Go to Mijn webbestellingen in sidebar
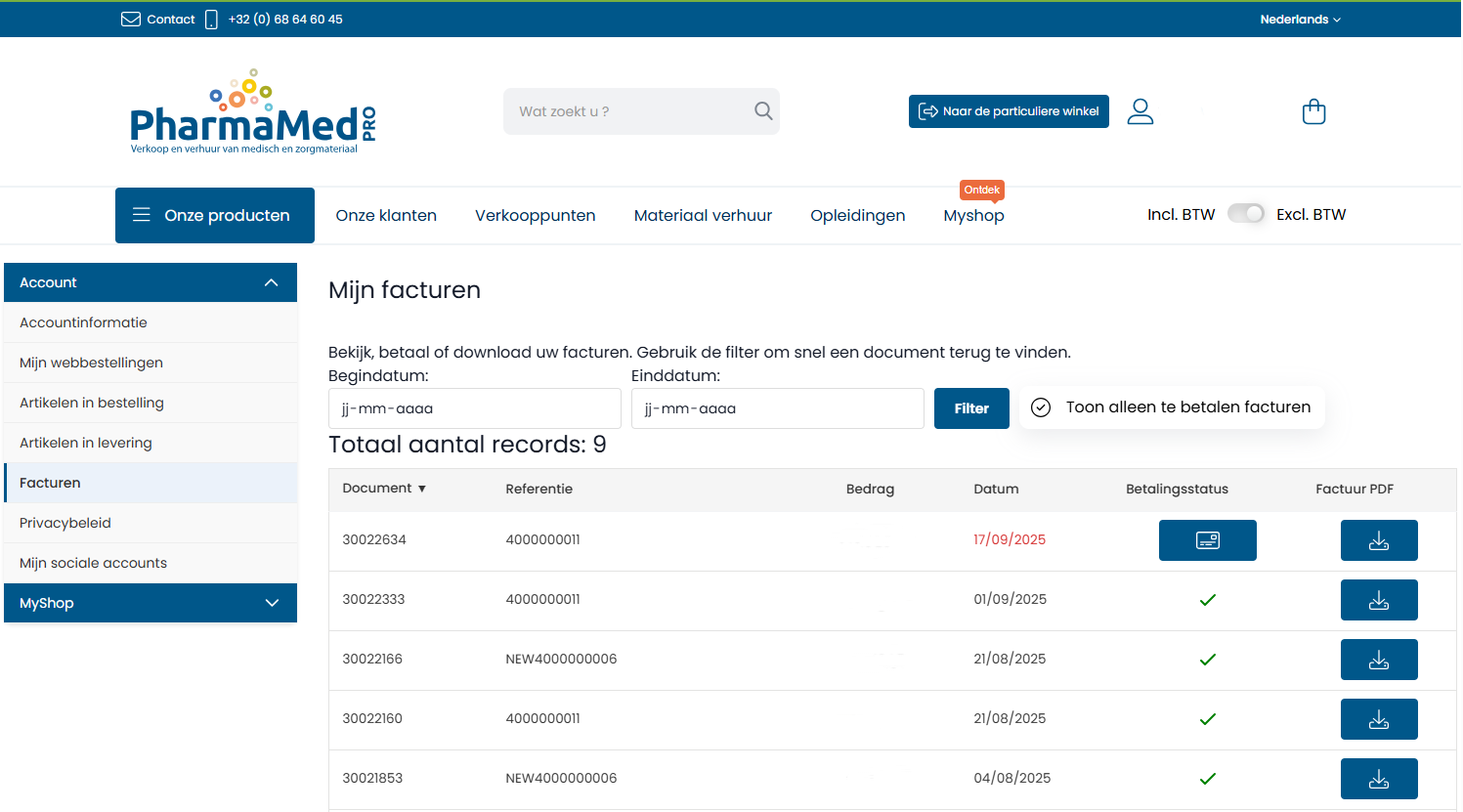 [91, 363]
